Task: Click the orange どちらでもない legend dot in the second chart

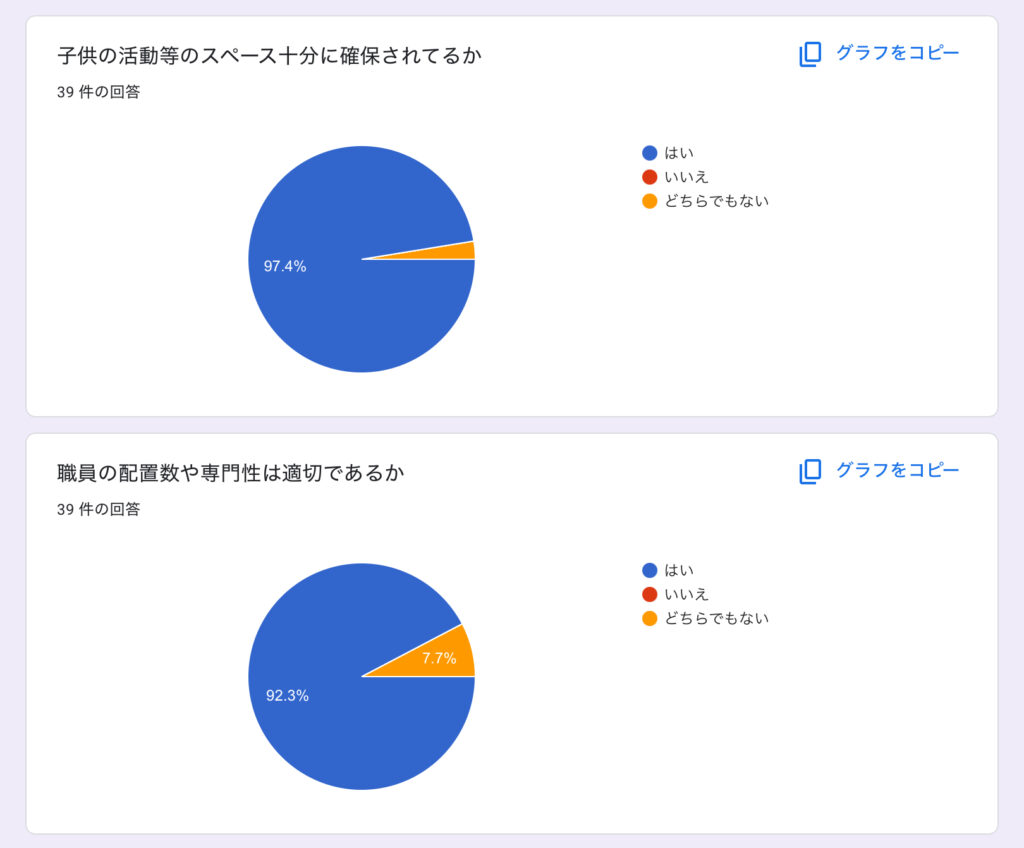Action: click(650, 618)
